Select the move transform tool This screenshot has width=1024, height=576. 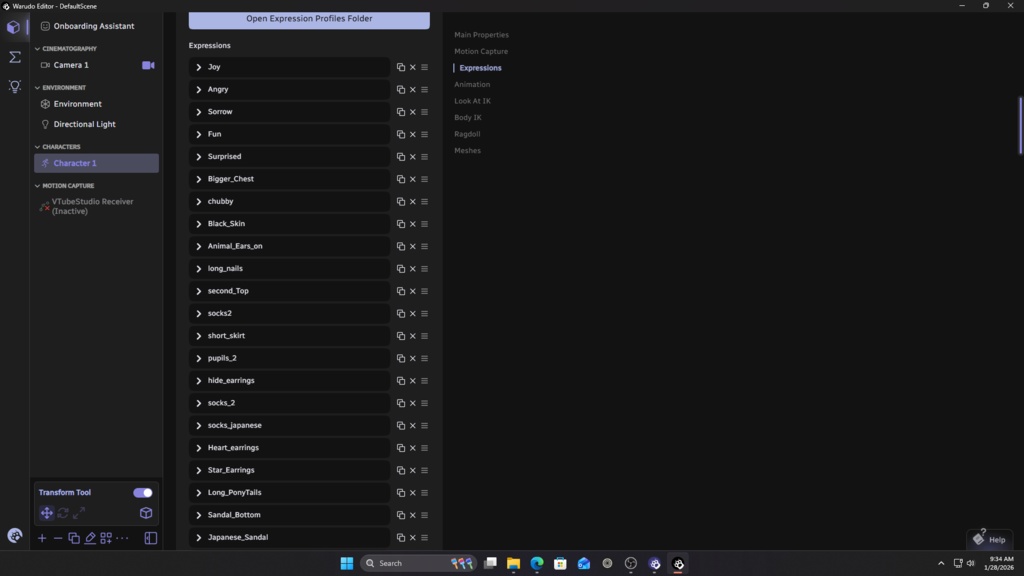click(46, 513)
